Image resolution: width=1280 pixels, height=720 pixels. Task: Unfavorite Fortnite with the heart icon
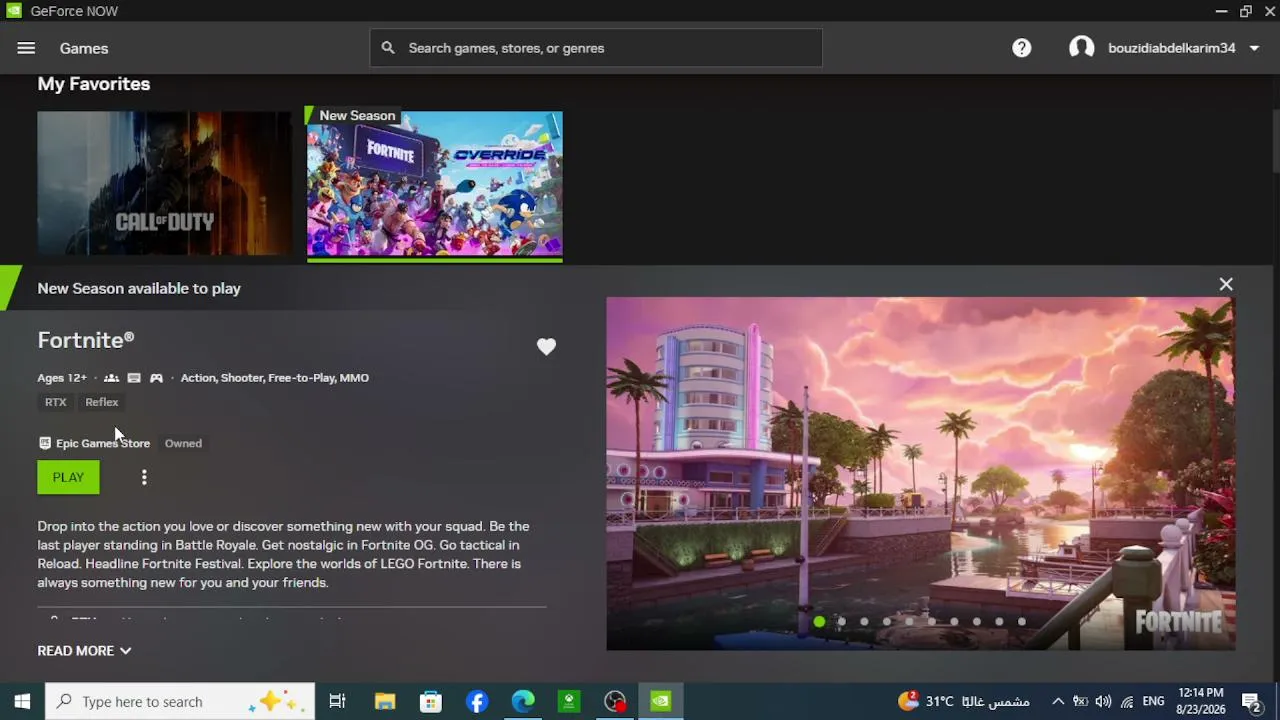click(546, 347)
